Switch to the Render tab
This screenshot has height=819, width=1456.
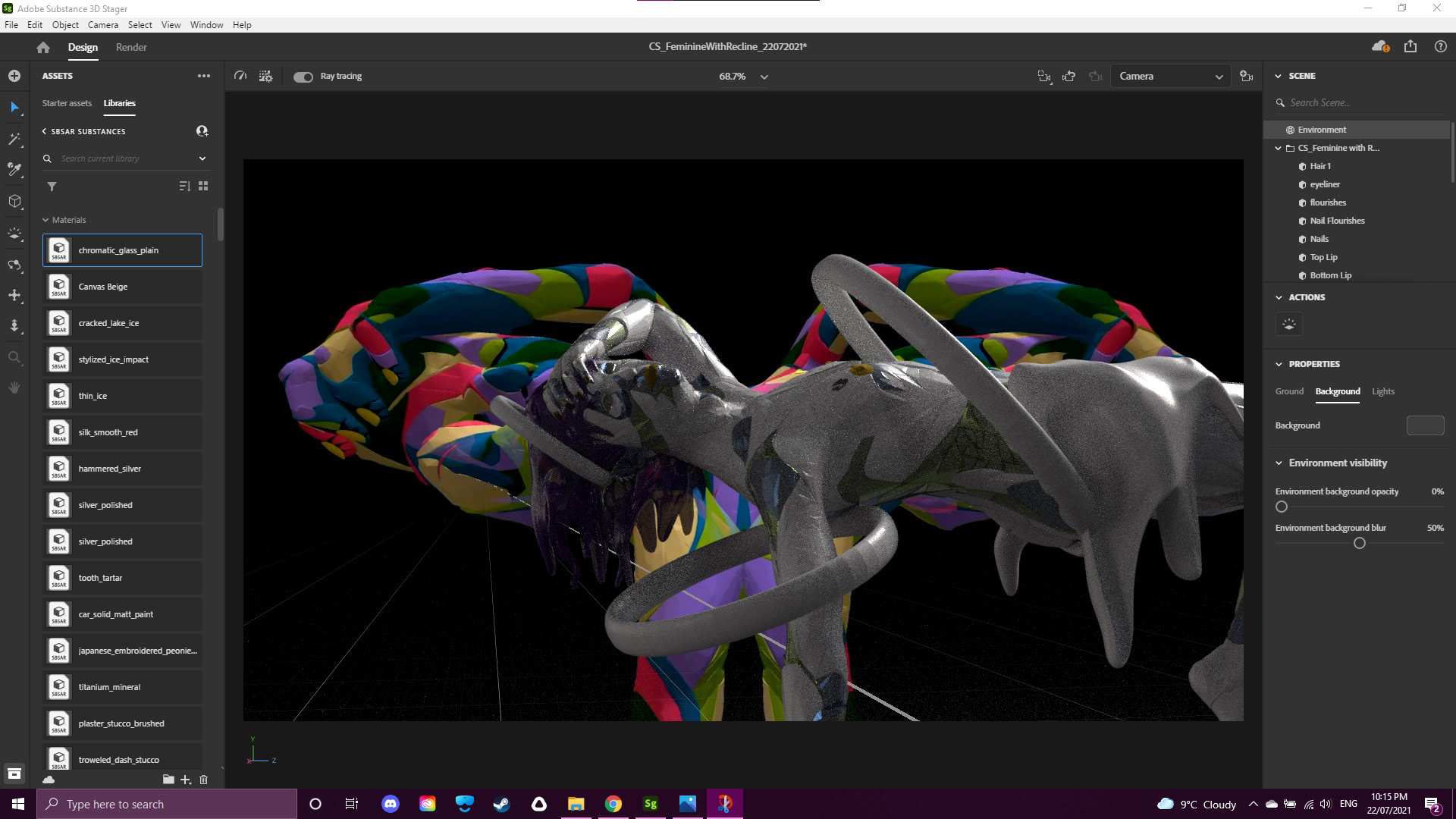pyautogui.click(x=131, y=47)
